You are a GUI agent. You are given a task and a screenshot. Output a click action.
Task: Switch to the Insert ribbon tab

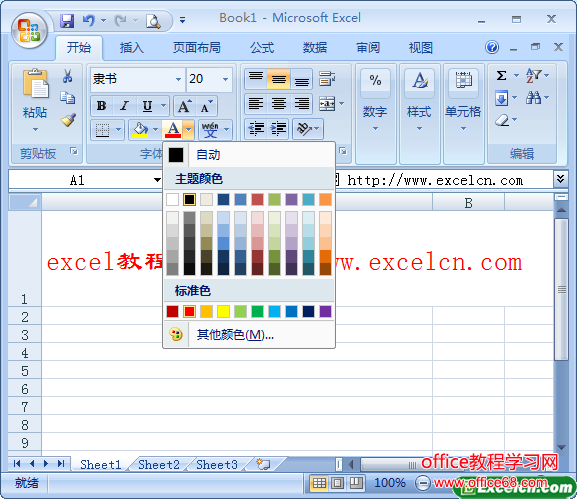(x=132, y=48)
